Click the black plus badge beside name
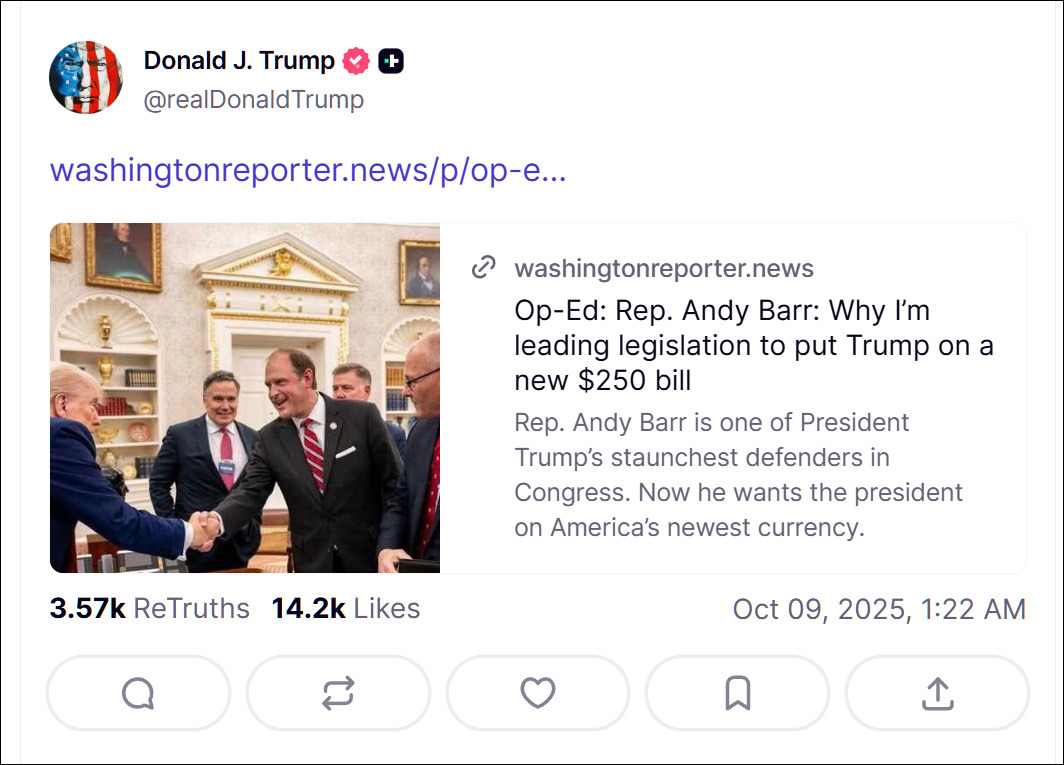 pyautogui.click(x=391, y=61)
